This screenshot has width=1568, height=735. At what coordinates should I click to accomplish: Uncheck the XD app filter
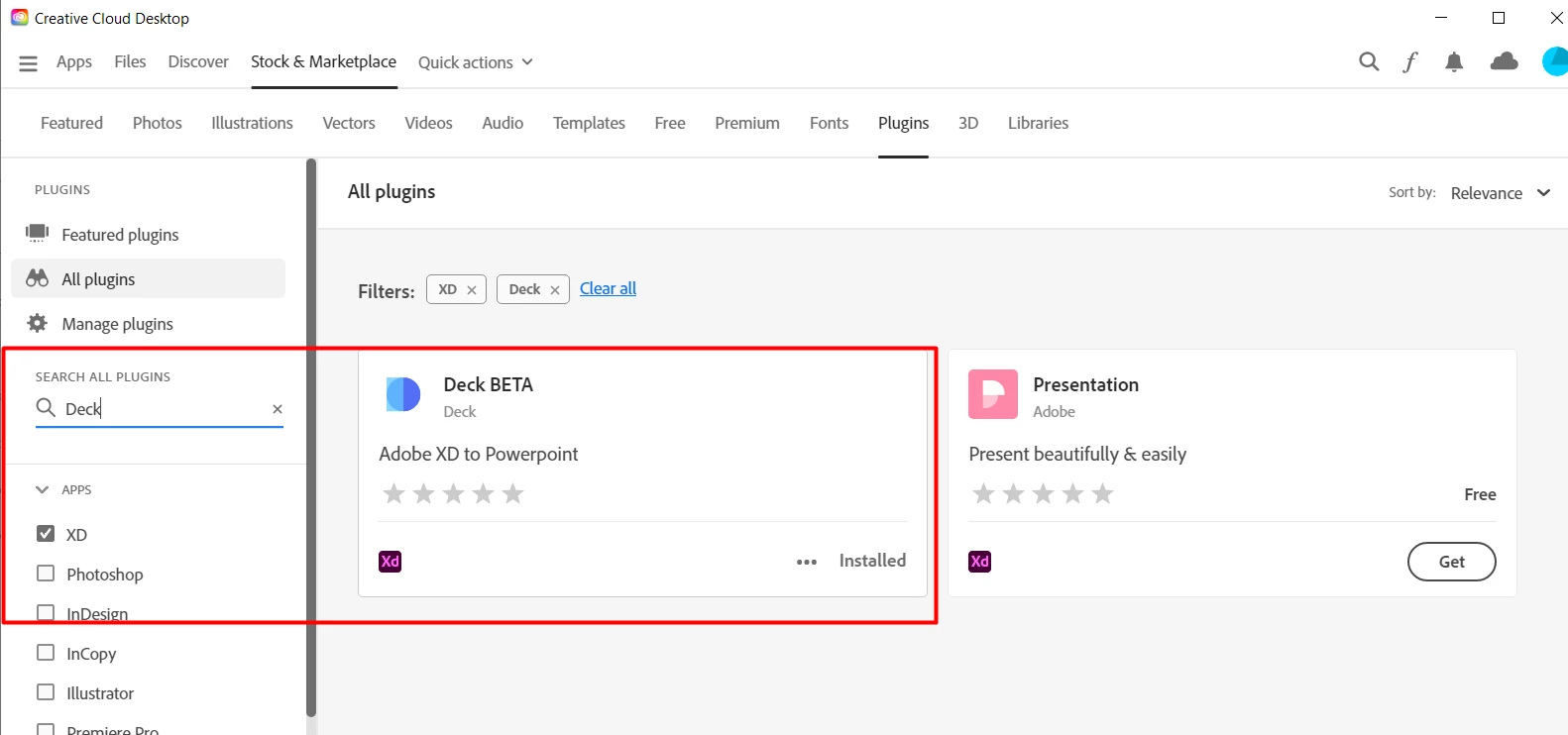pos(46,534)
